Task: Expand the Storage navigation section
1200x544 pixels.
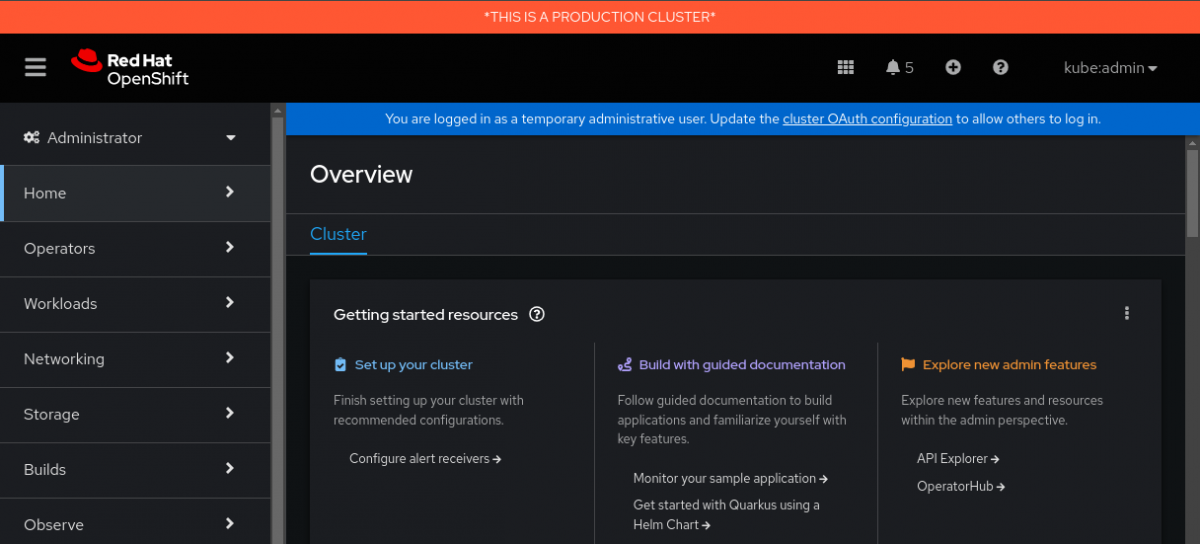Action: point(135,414)
